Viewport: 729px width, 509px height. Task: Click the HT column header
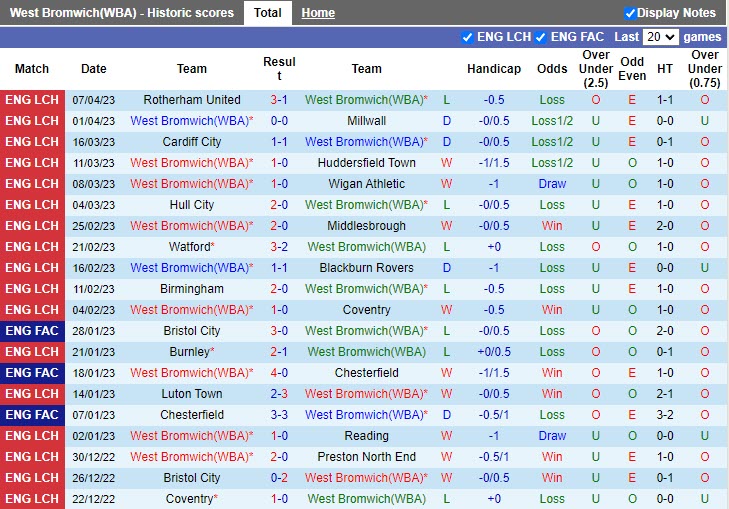[665, 69]
